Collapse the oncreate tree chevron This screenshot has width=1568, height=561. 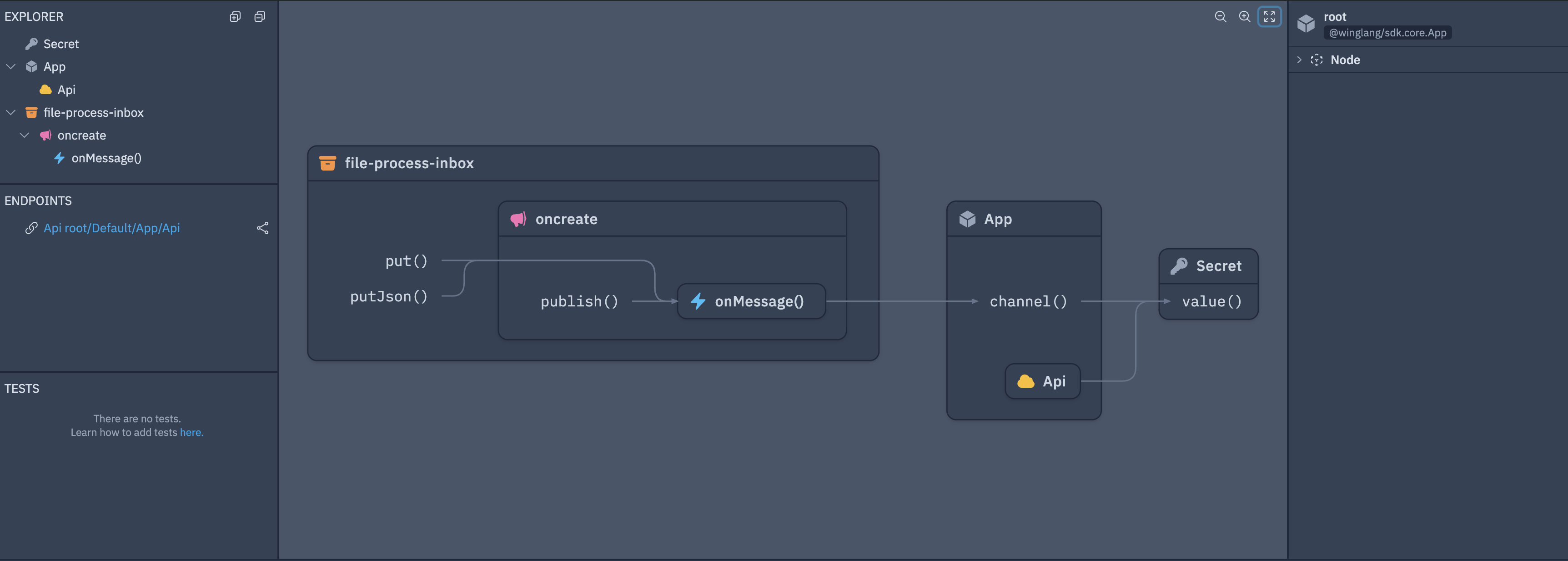(25, 135)
